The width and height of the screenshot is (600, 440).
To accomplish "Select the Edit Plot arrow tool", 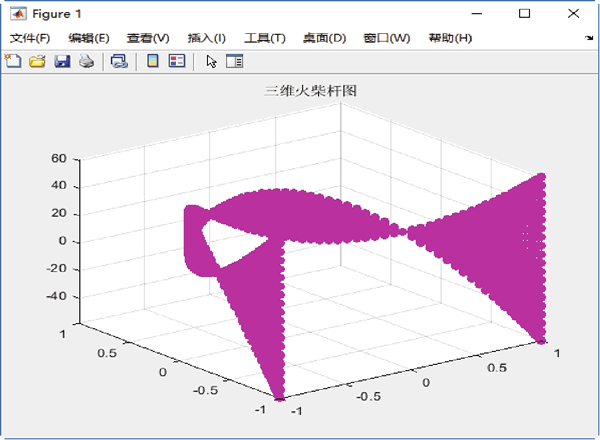I will click(211, 61).
